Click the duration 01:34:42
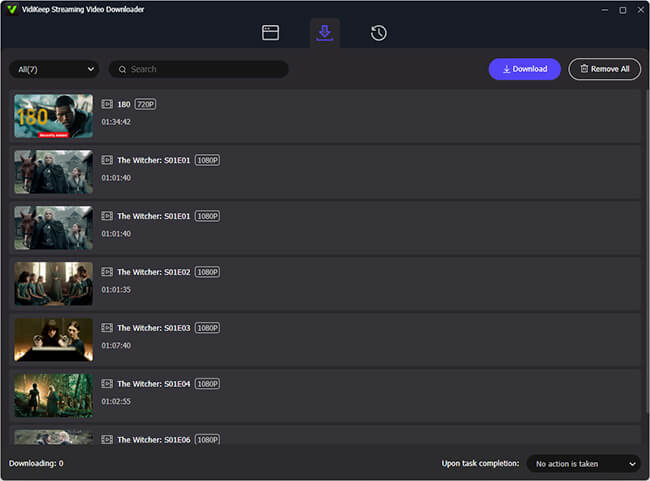The height and width of the screenshot is (481, 650). click(116, 122)
